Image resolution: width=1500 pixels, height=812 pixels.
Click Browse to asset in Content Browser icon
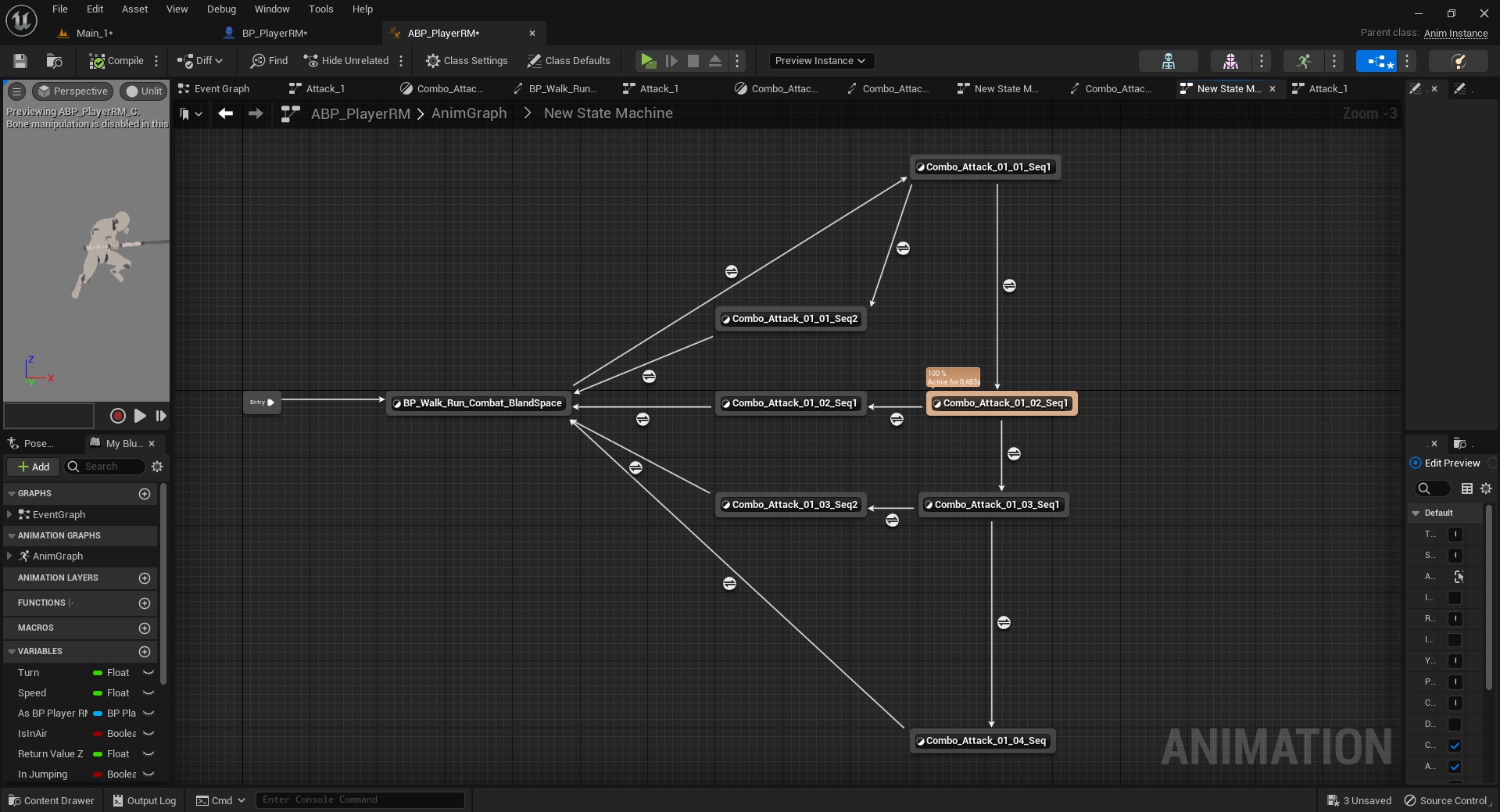tap(54, 61)
